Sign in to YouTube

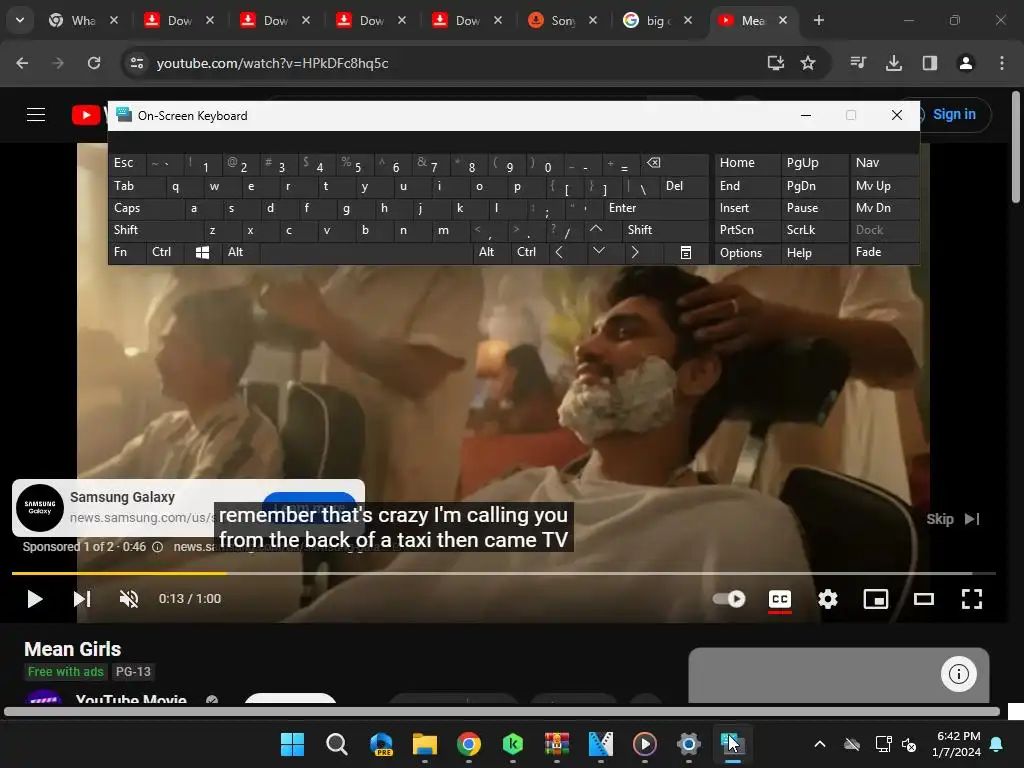point(953,115)
